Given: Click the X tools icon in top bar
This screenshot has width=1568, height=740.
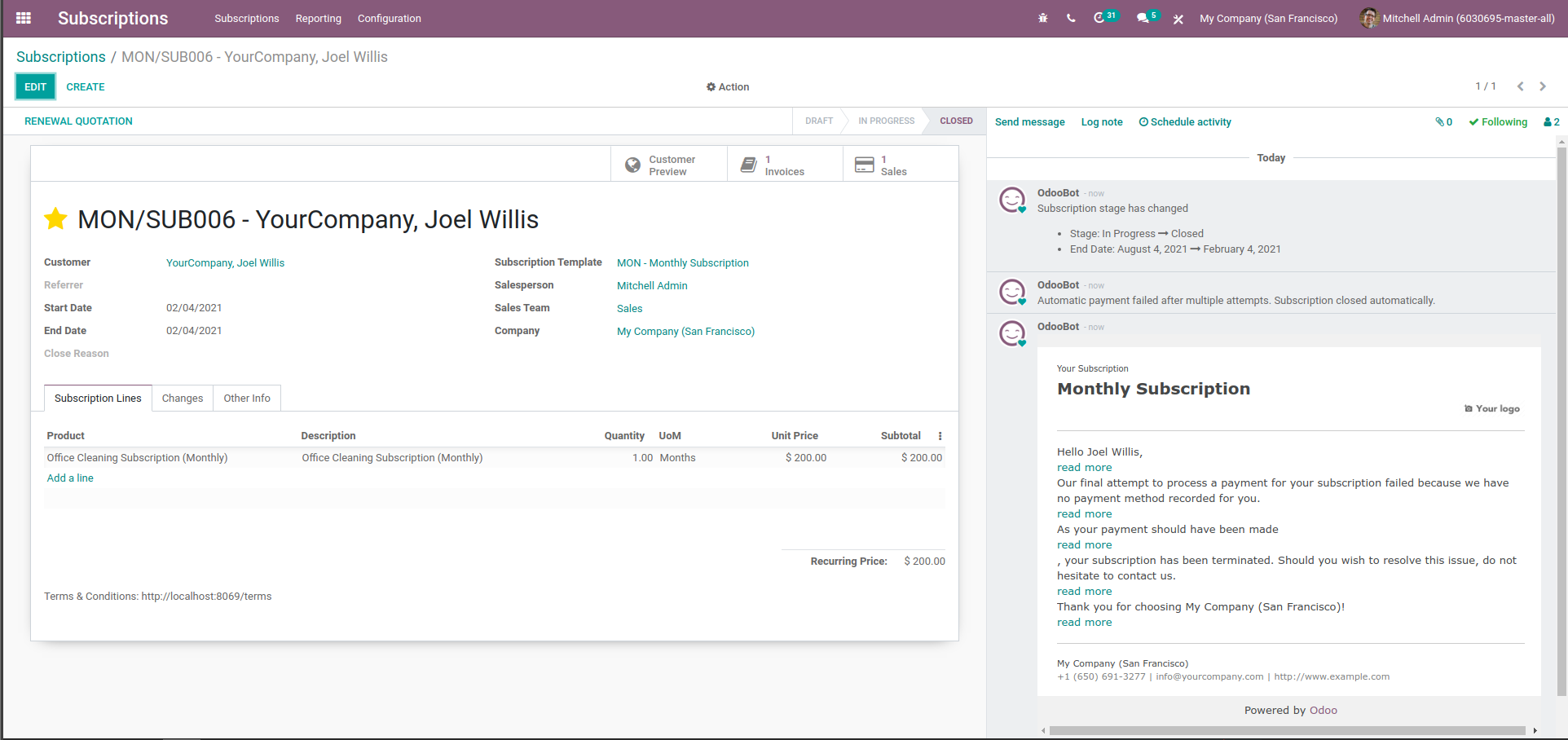Looking at the screenshot, I should pos(1178,19).
